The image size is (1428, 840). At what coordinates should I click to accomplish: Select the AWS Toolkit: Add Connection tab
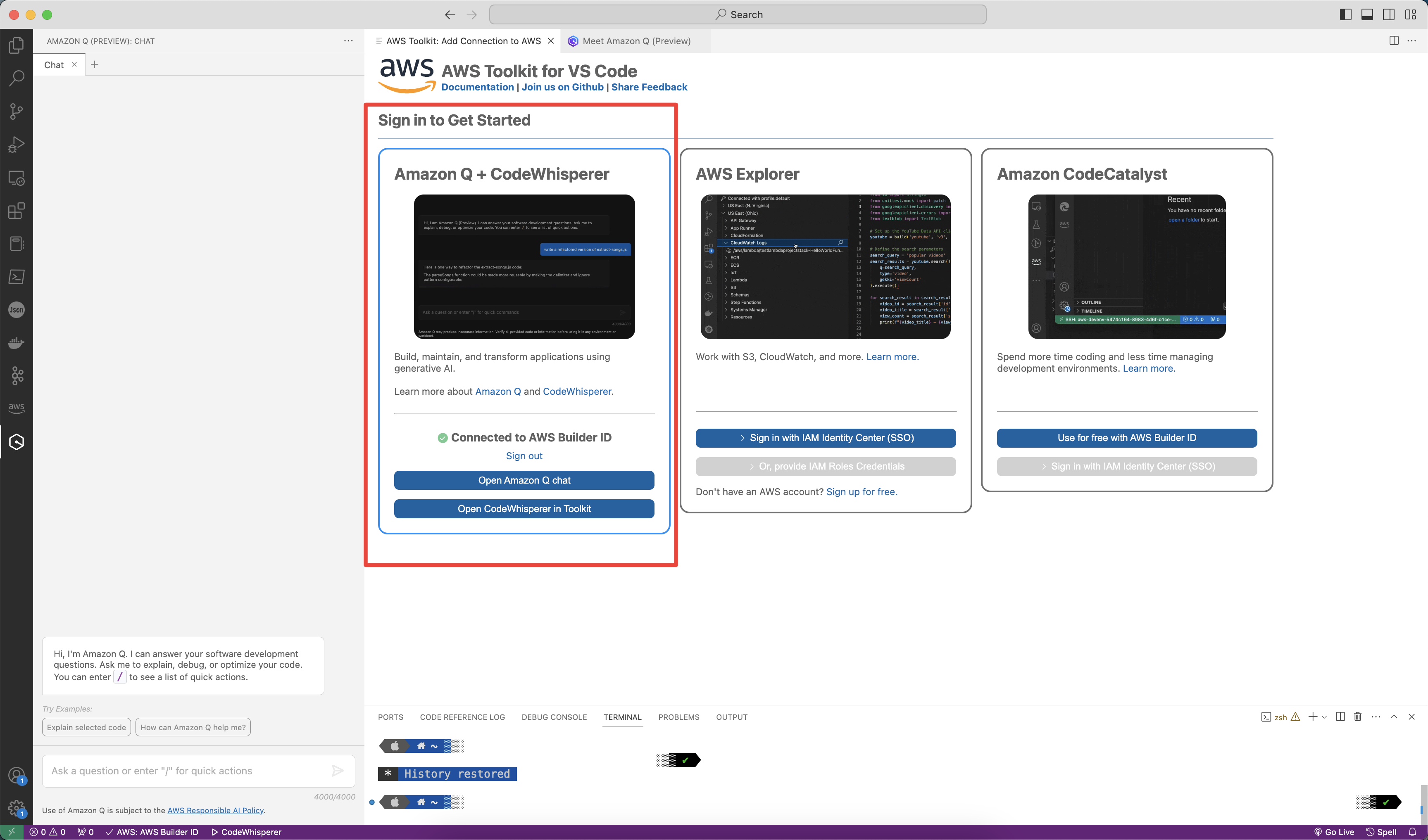coord(463,41)
